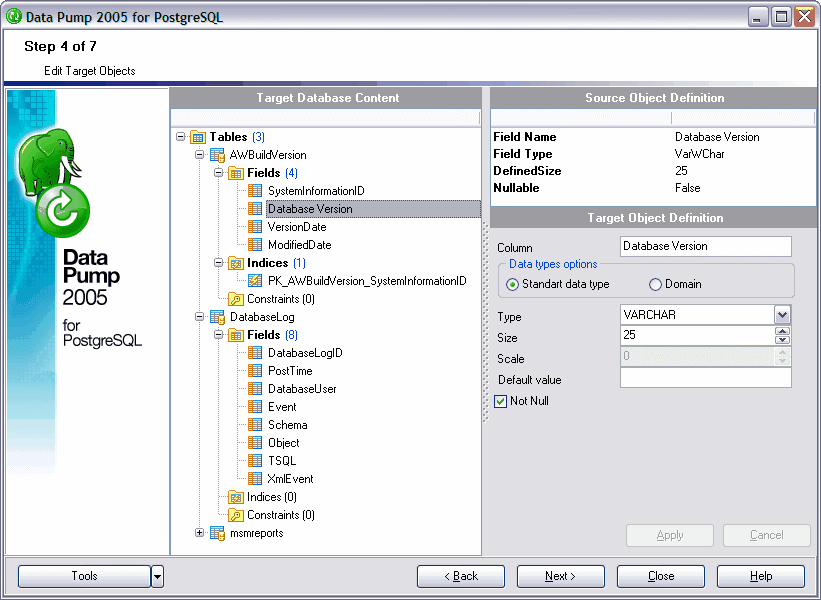The width and height of the screenshot is (821, 600).
Task: Select the XmlEvent field row
Action: click(x=291, y=479)
